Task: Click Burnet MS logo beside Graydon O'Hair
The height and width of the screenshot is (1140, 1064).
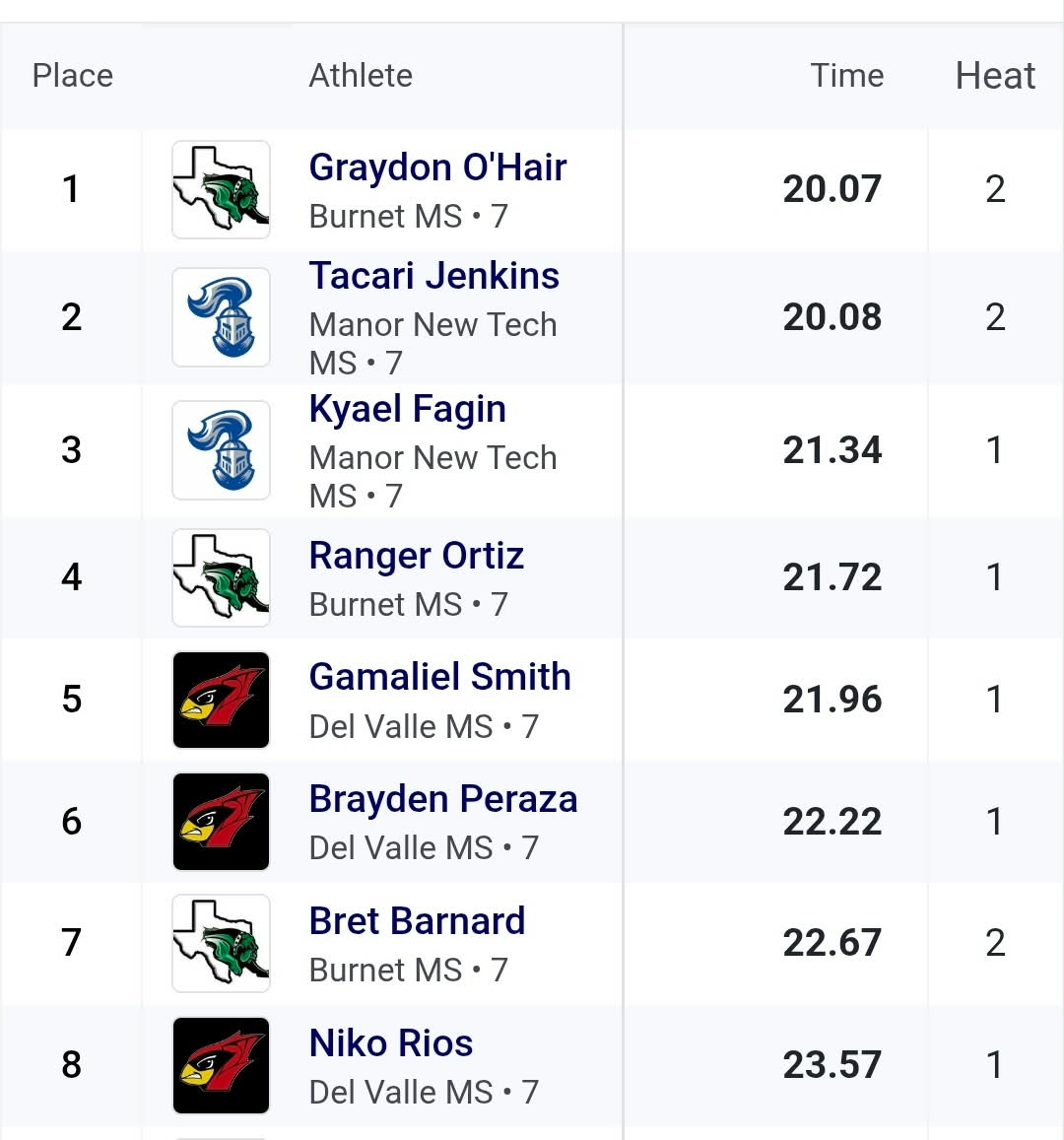Action: 221,189
